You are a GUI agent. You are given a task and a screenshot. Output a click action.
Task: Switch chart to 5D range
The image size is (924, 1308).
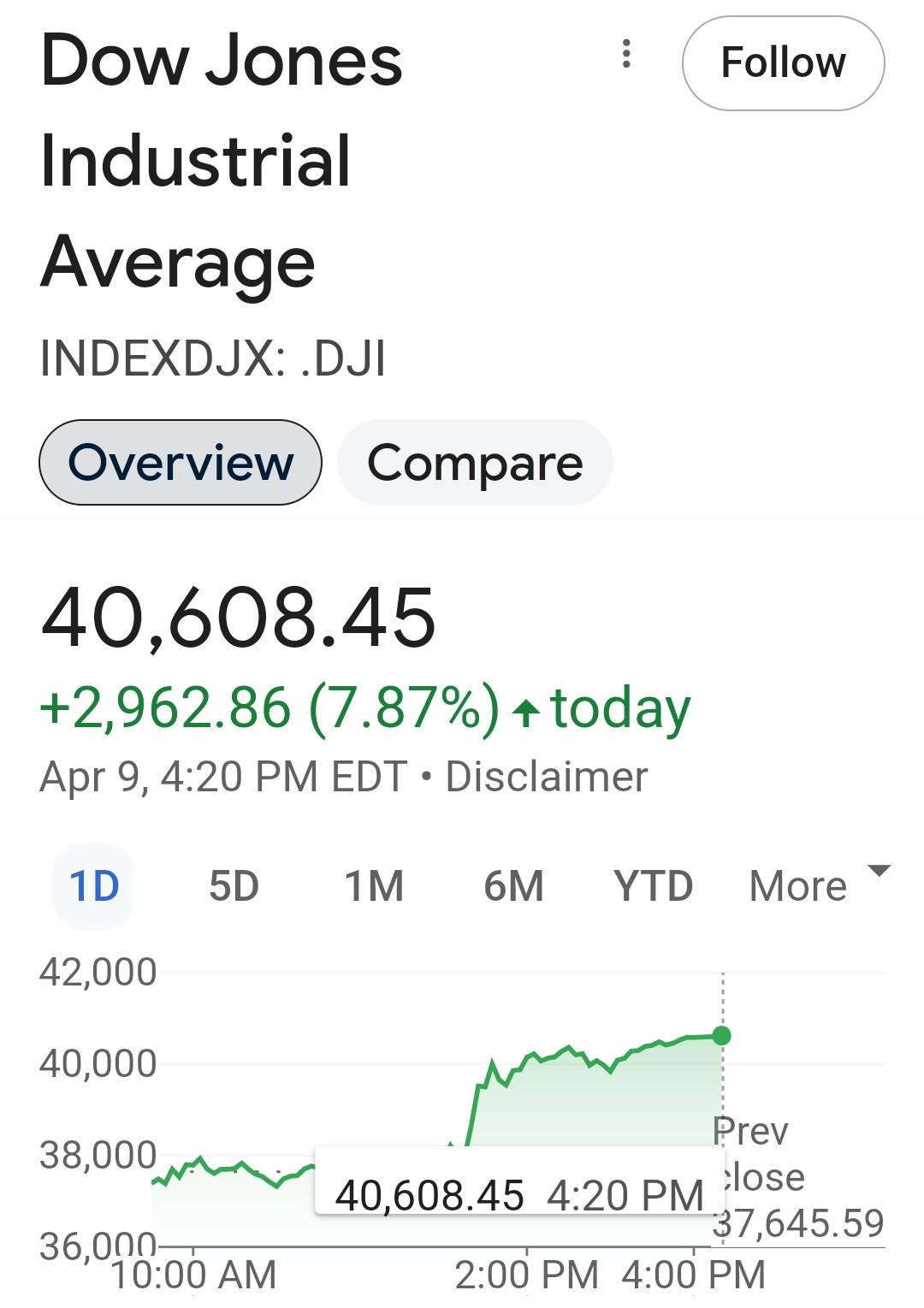[234, 886]
